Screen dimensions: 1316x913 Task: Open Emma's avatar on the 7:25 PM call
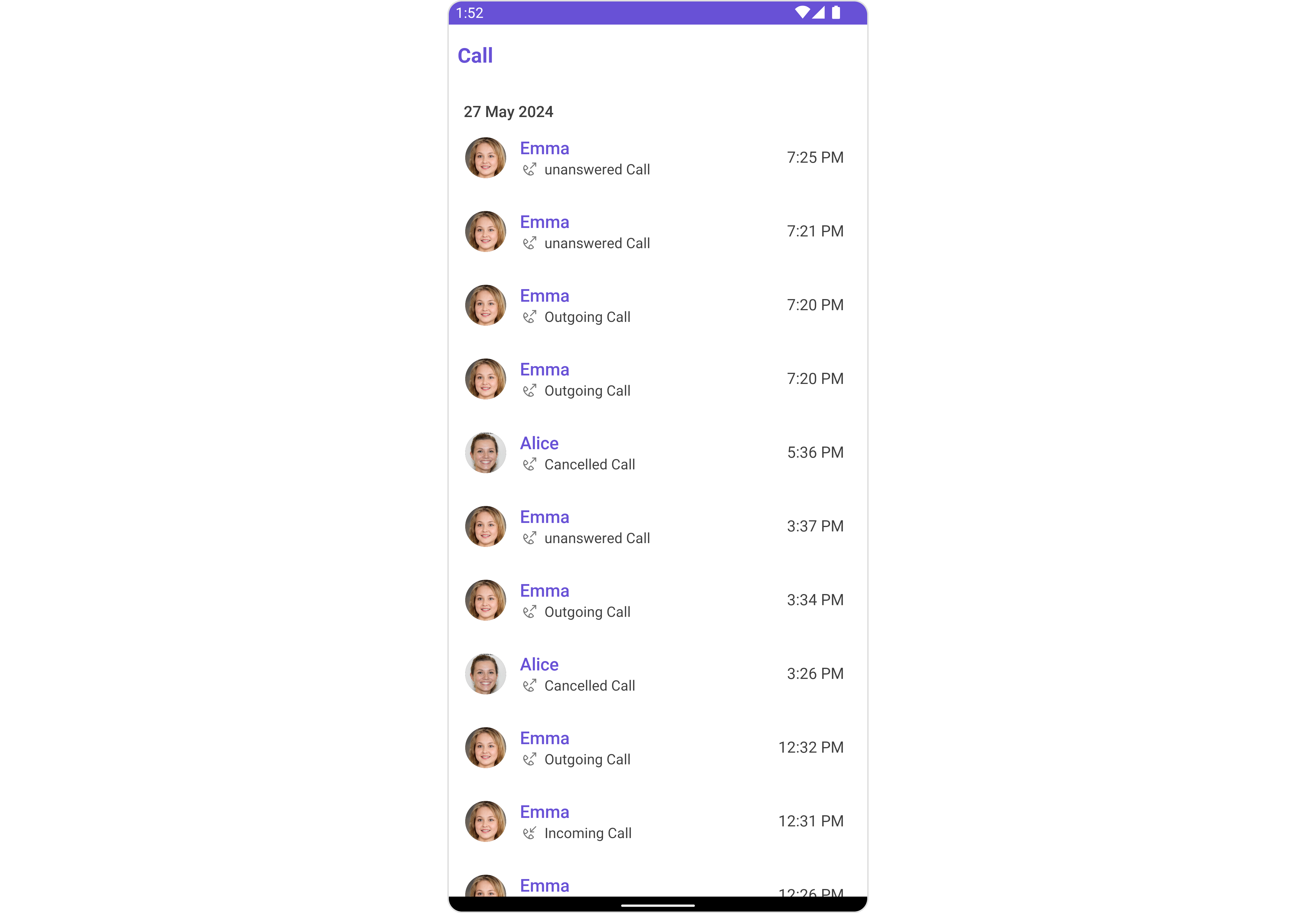486,157
